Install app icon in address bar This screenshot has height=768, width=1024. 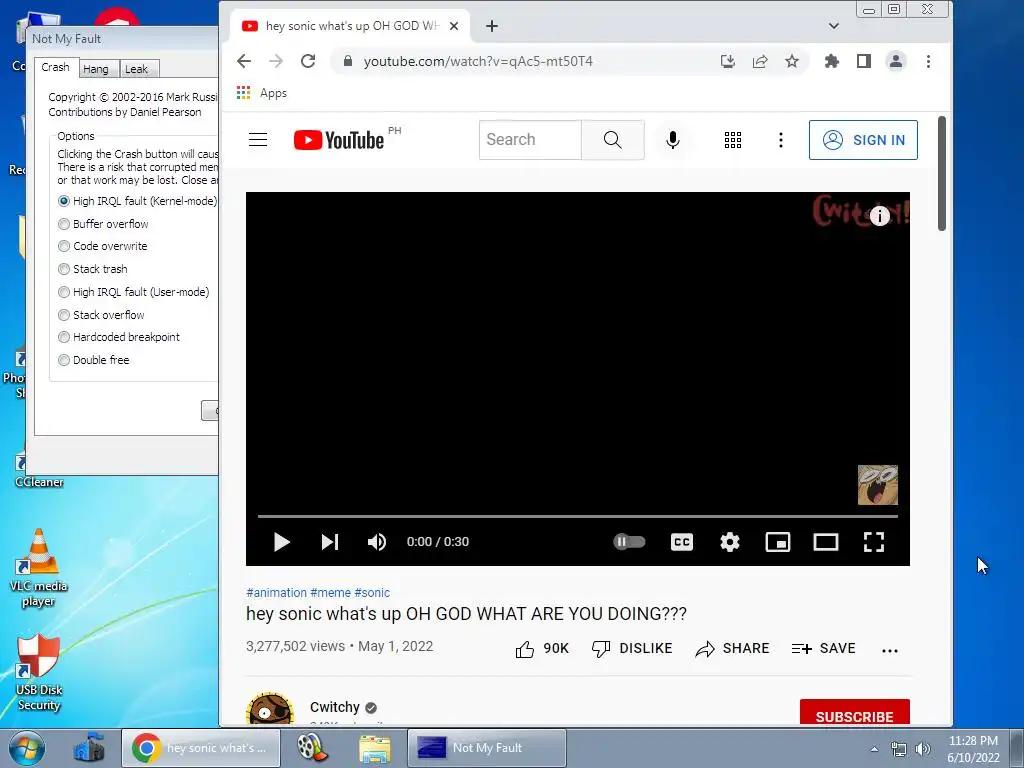[x=728, y=61]
